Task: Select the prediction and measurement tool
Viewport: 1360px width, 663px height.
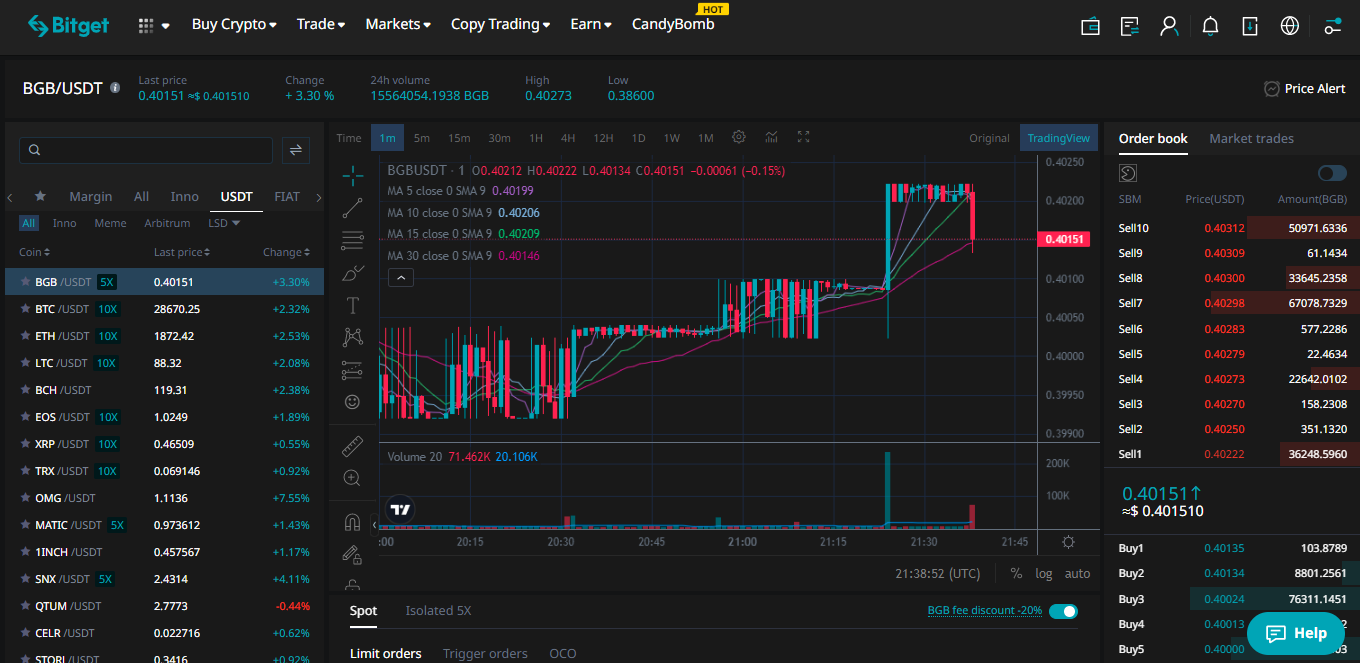Action: (x=352, y=369)
